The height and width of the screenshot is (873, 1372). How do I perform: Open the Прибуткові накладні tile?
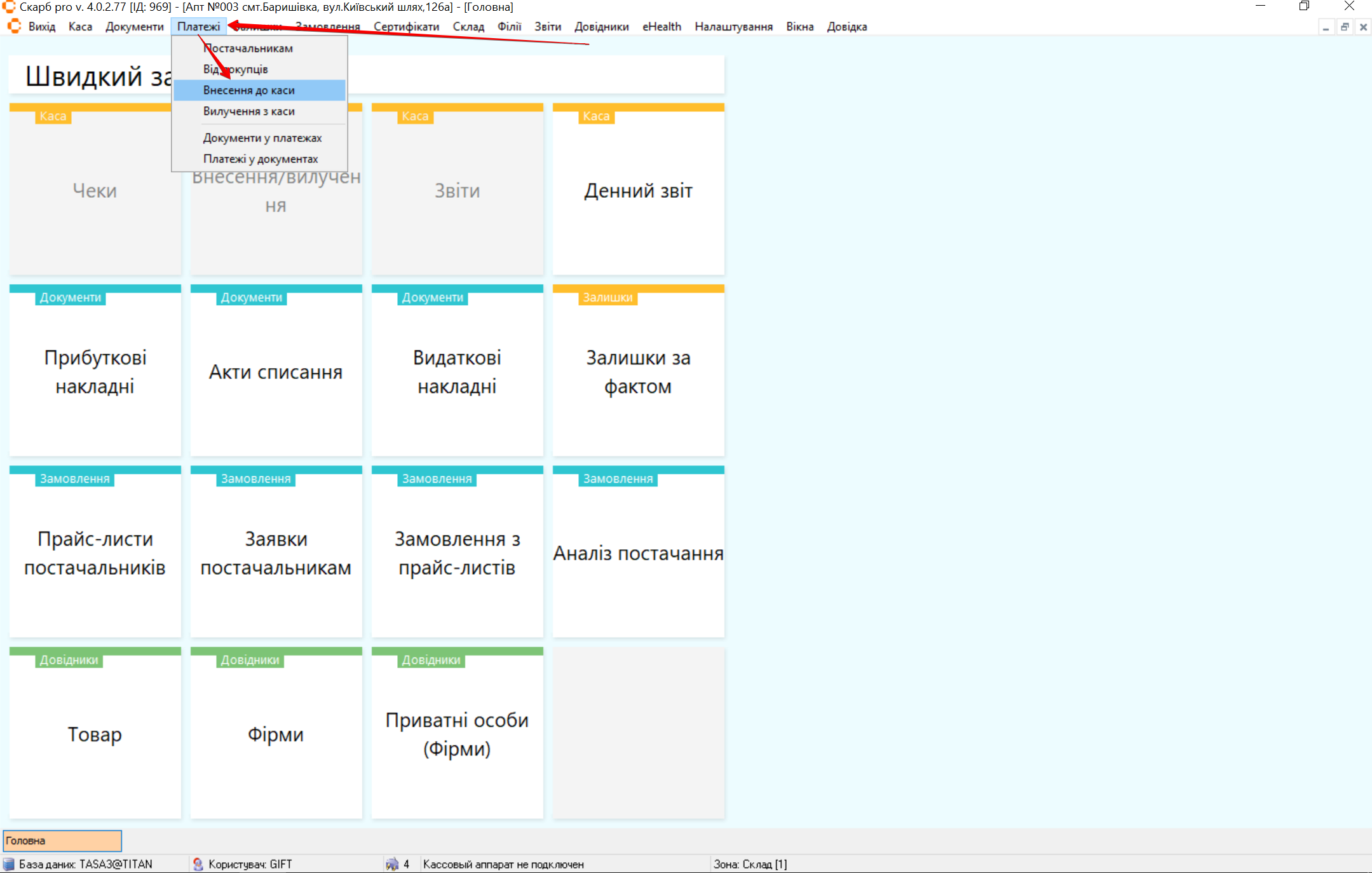95,372
